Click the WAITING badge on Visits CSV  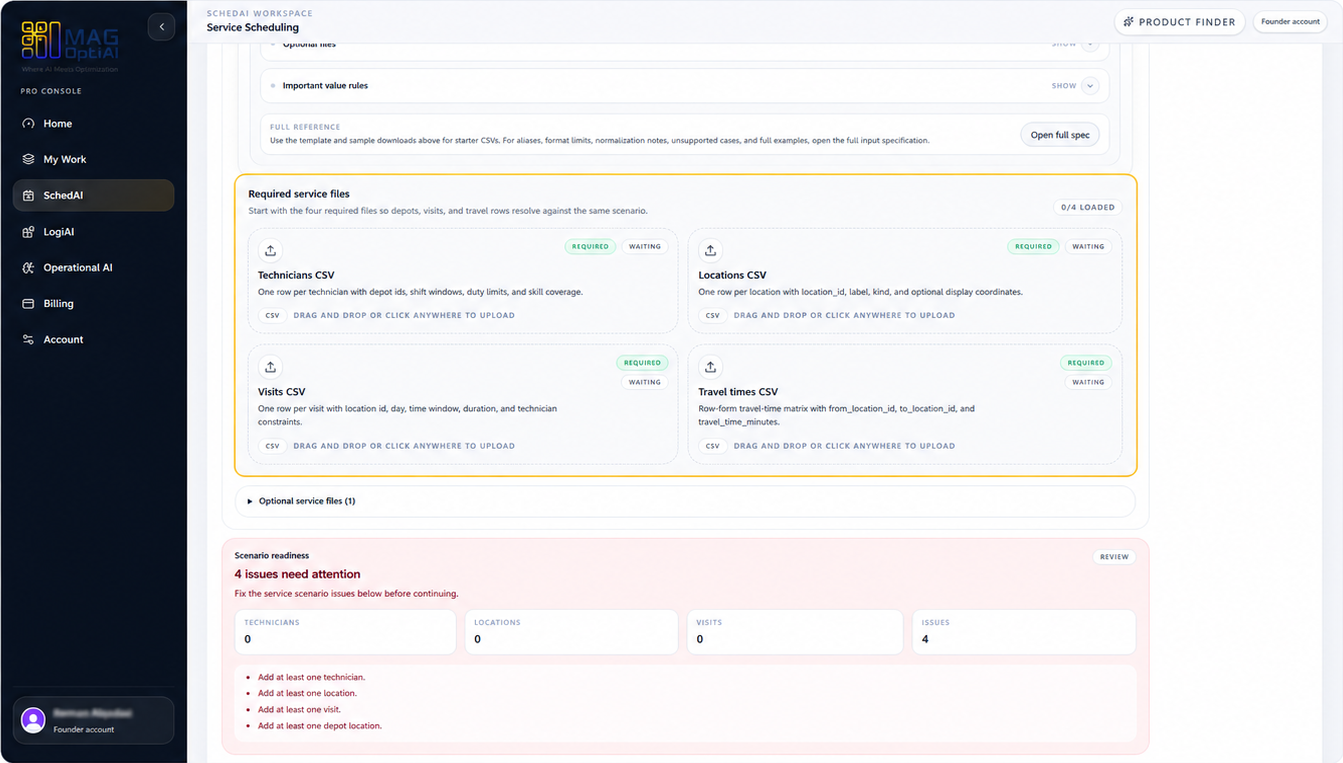pos(645,382)
